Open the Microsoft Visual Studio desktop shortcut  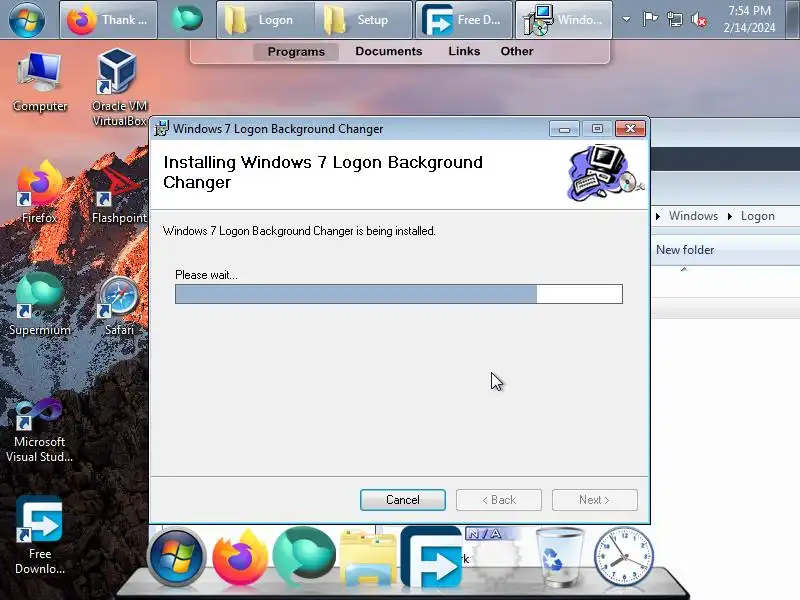click(x=39, y=430)
